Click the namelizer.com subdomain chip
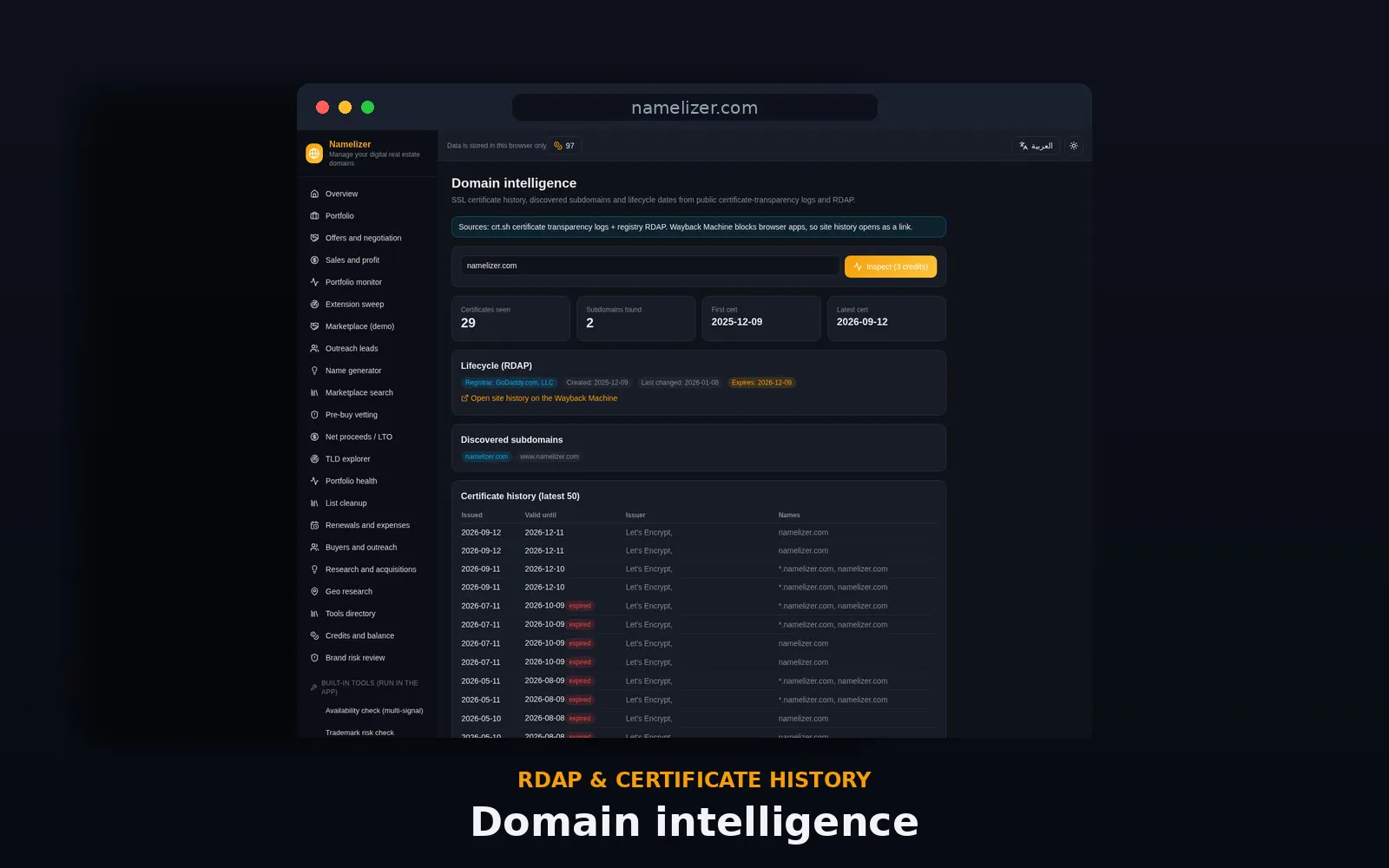This screenshot has width=1389, height=868. [x=486, y=457]
